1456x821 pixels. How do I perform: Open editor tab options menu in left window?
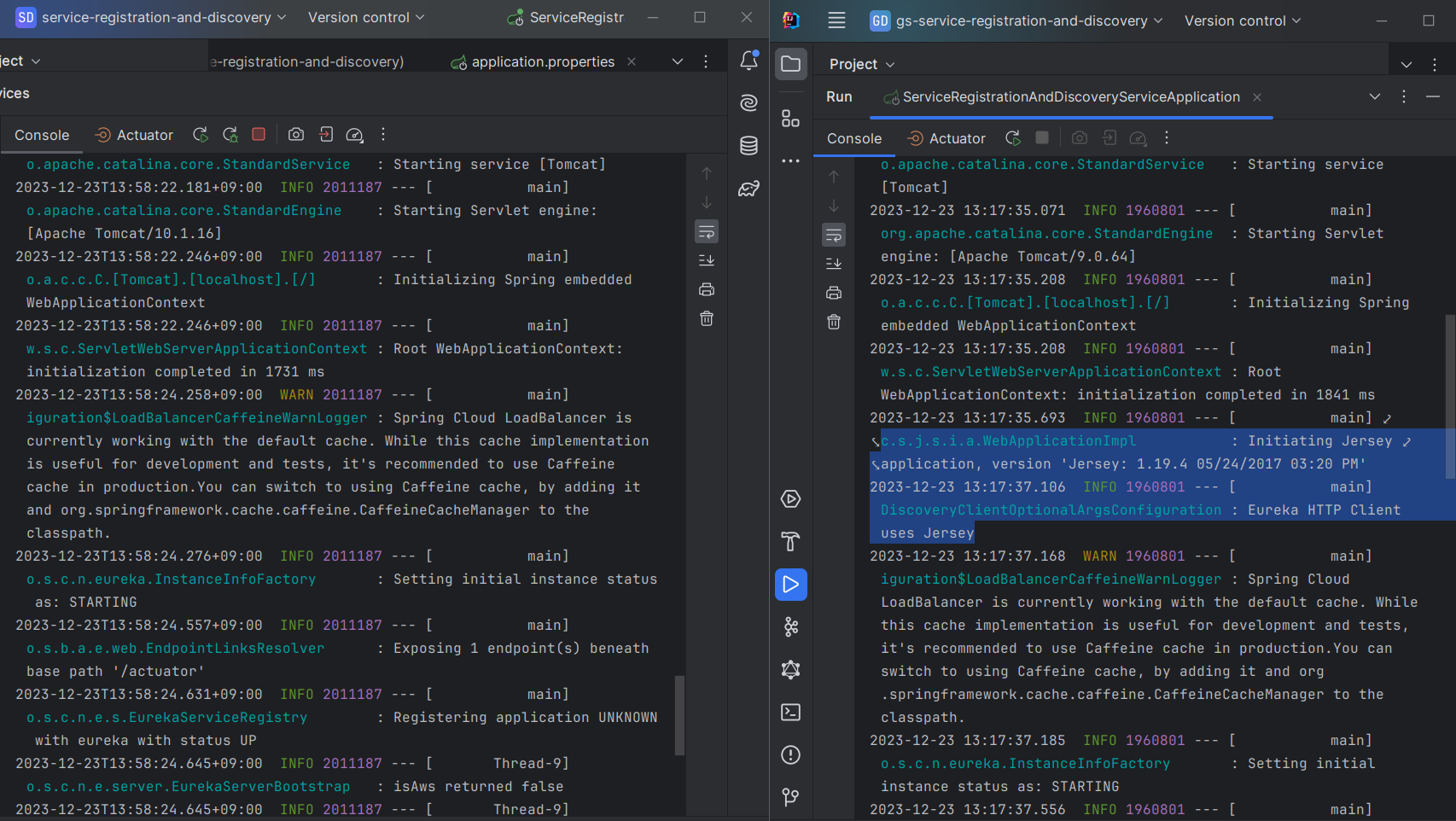(x=706, y=61)
